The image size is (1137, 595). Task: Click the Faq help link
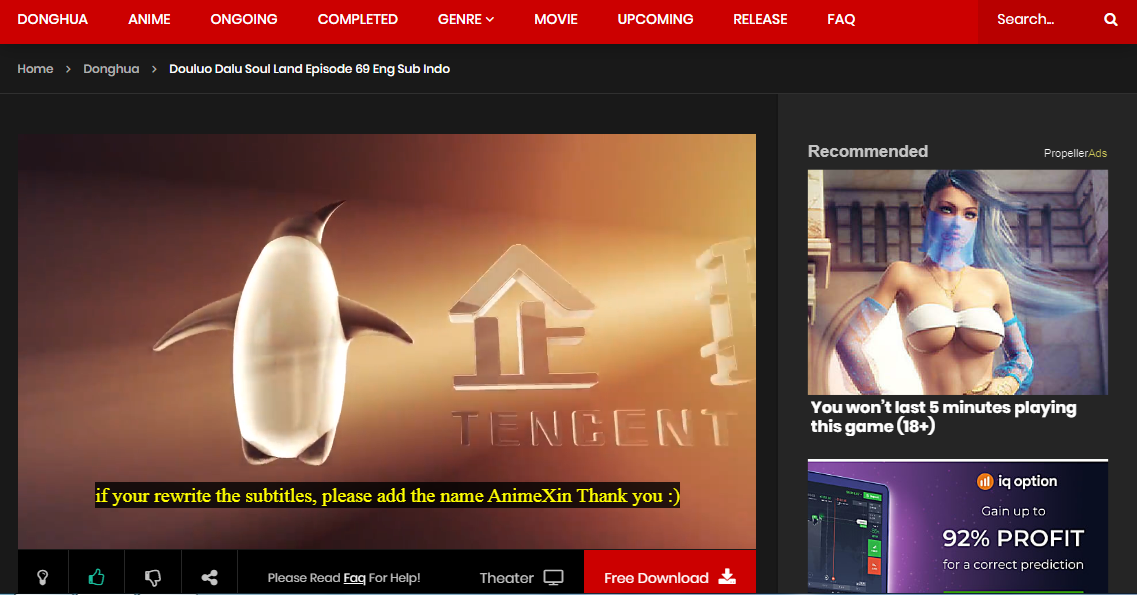[x=354, y=578]
